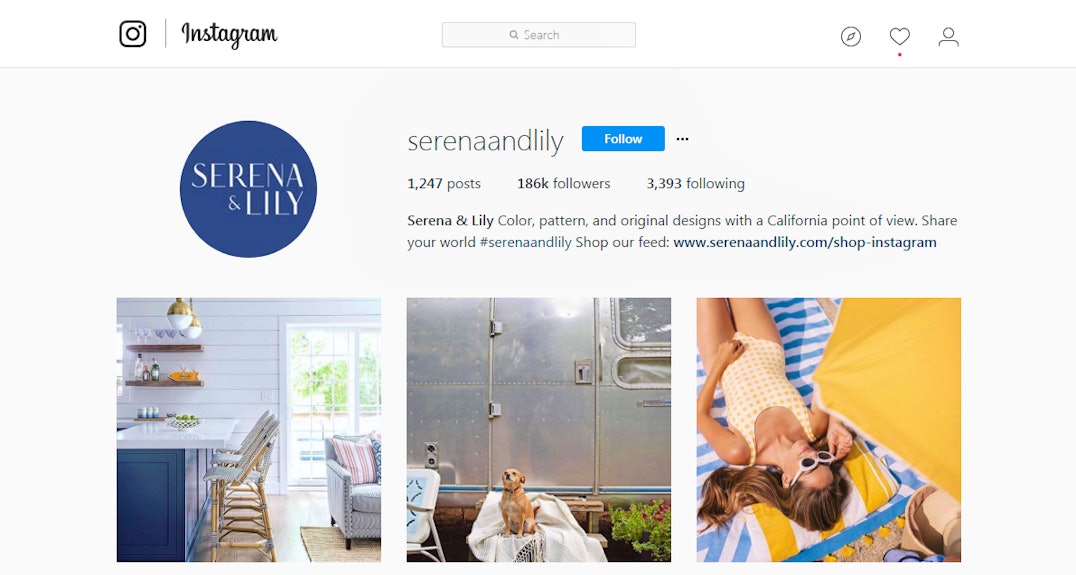Screen dimensions: 1076x575
Task: Open the dog by Airstream trailer post
Action: coord(539,430)
